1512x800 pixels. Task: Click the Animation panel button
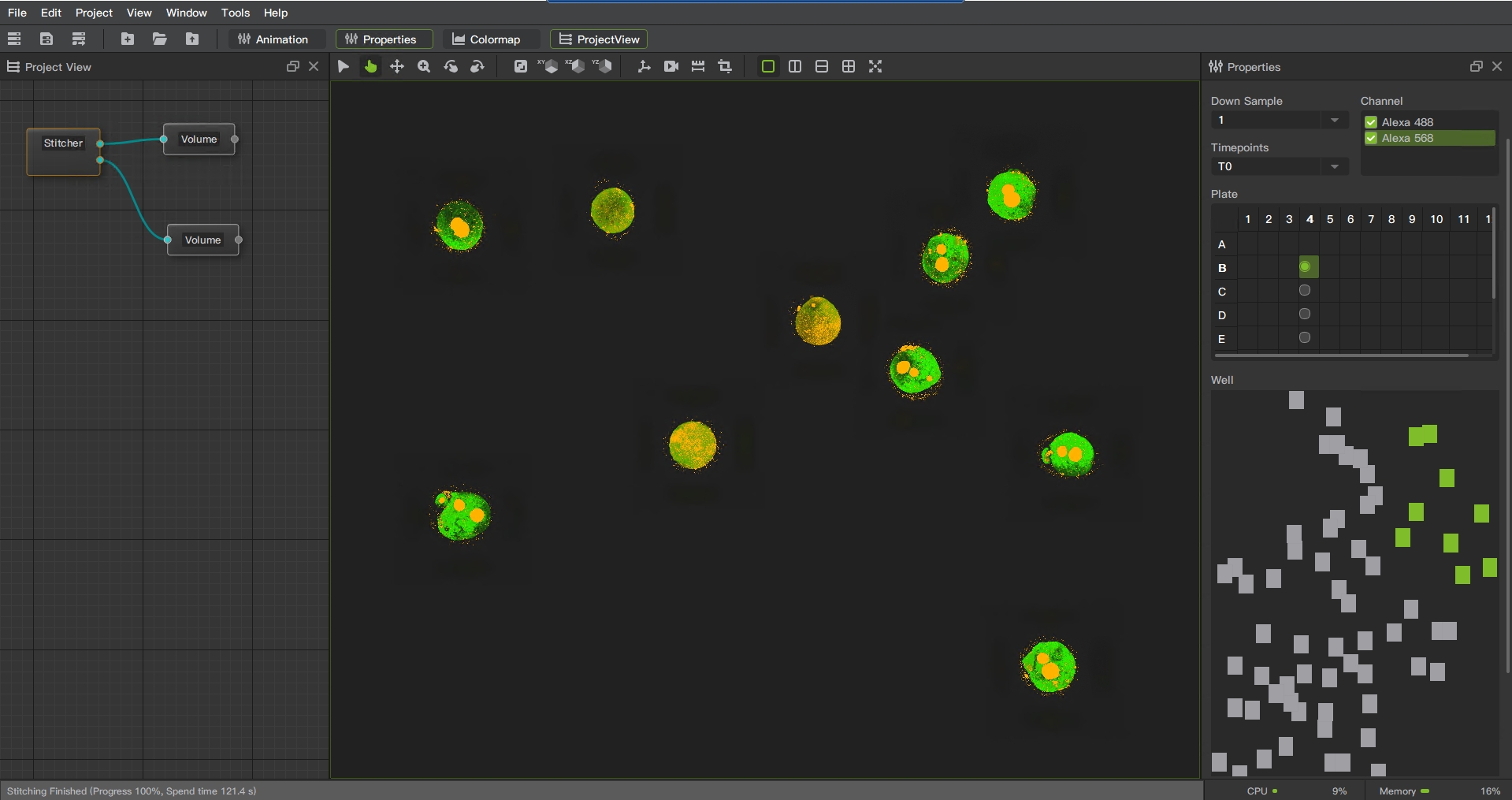[277, 39]
